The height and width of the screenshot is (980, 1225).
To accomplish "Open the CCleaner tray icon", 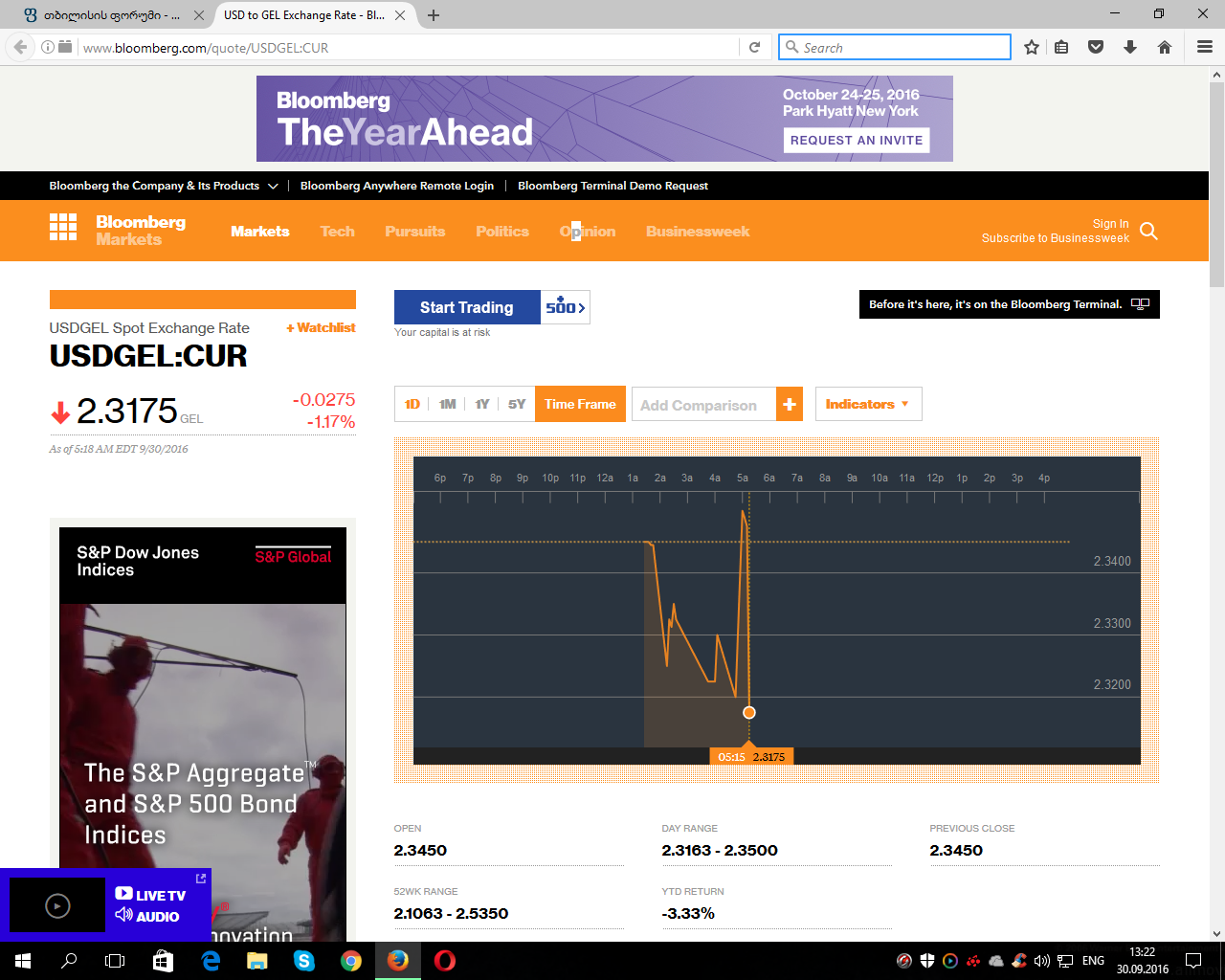I will (x=1019, y=961).
